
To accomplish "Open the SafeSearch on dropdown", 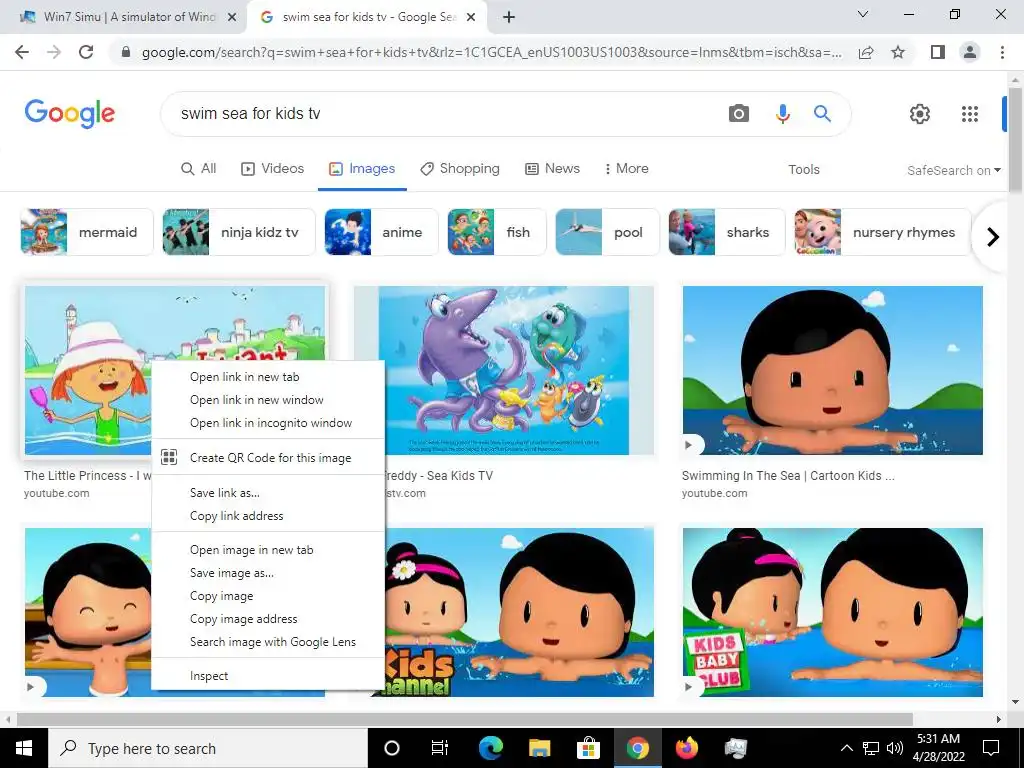I will coord(953,170).
